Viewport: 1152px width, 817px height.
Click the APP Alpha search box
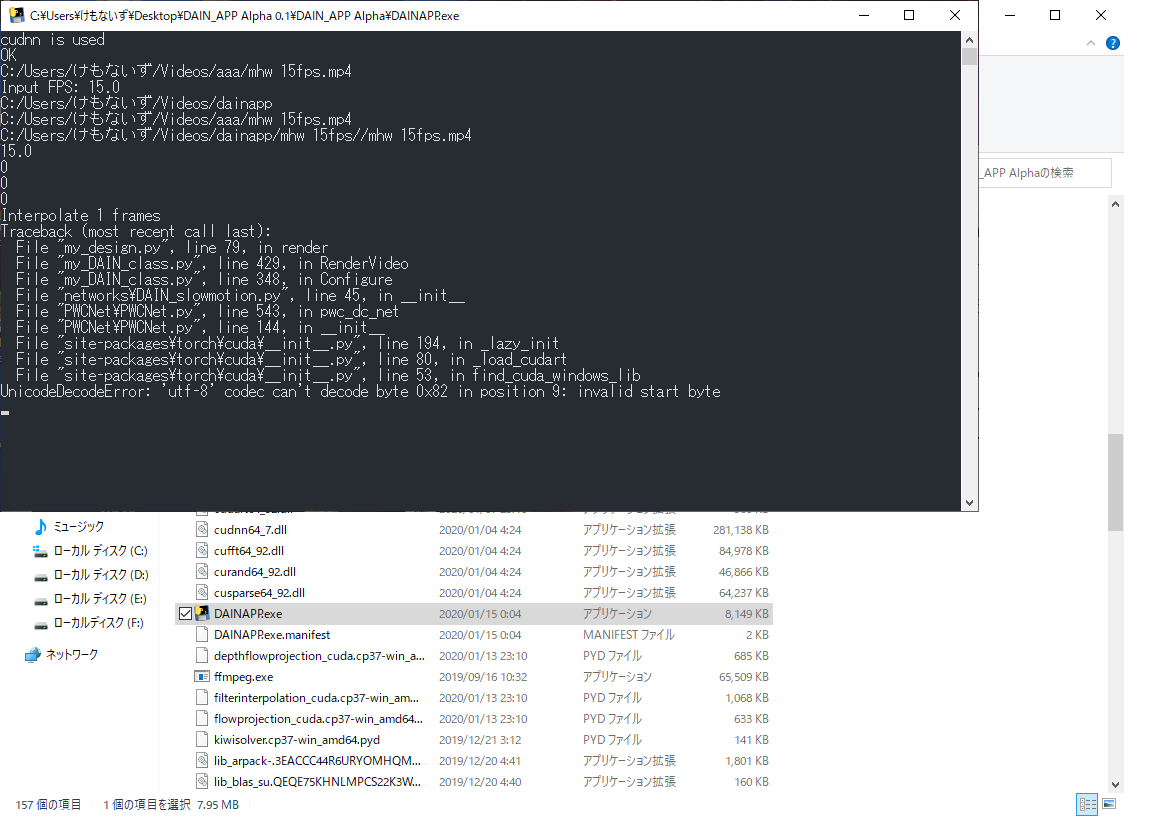pyautogui.click(x=1045, y=173)
